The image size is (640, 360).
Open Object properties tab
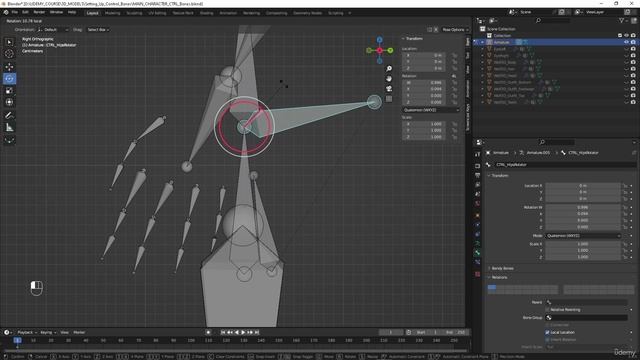478,215
